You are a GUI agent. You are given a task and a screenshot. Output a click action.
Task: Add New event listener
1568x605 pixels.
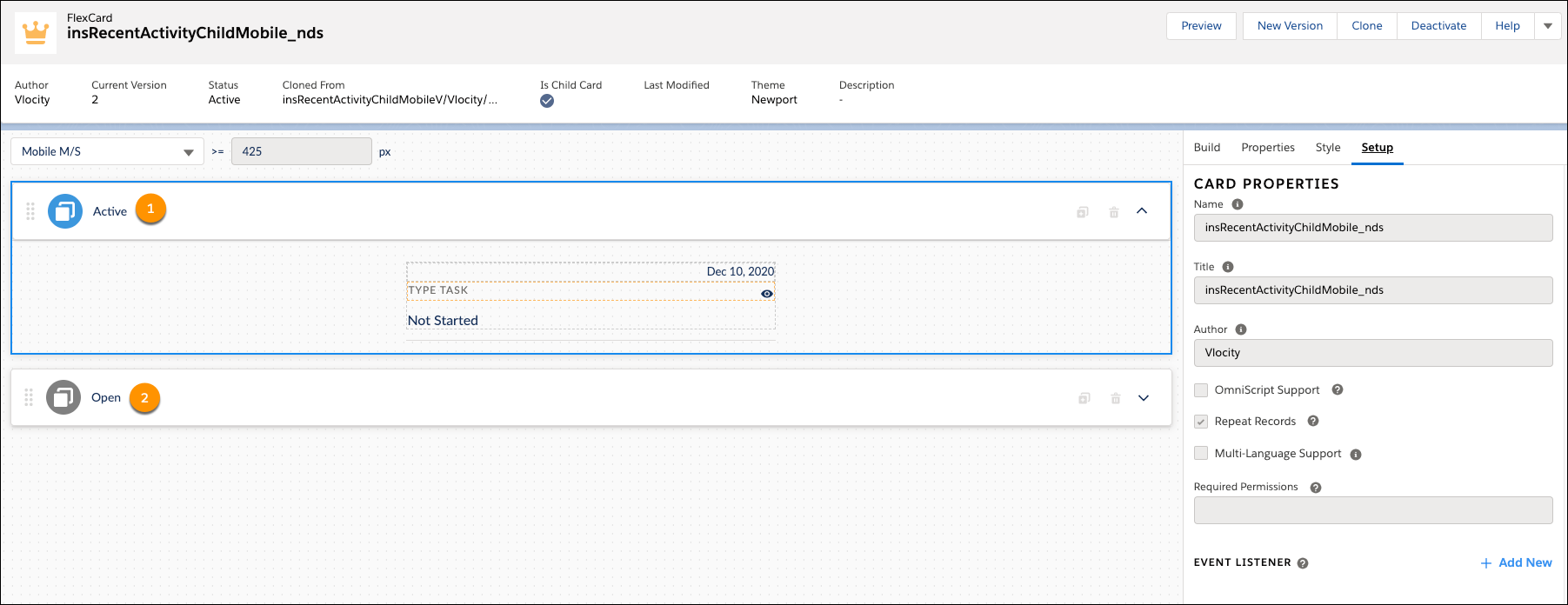[x=1517, y=563]
